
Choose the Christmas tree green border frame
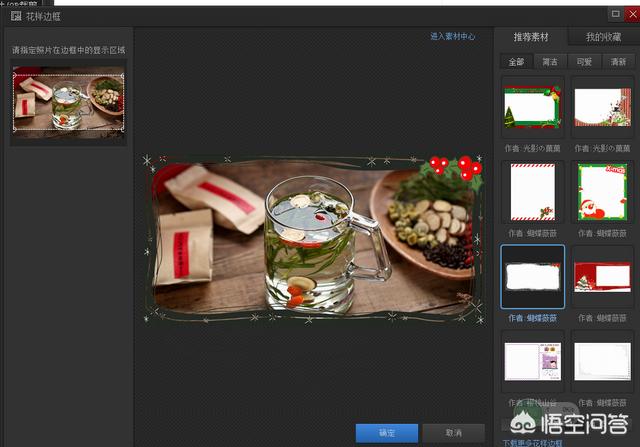[533, 107]
